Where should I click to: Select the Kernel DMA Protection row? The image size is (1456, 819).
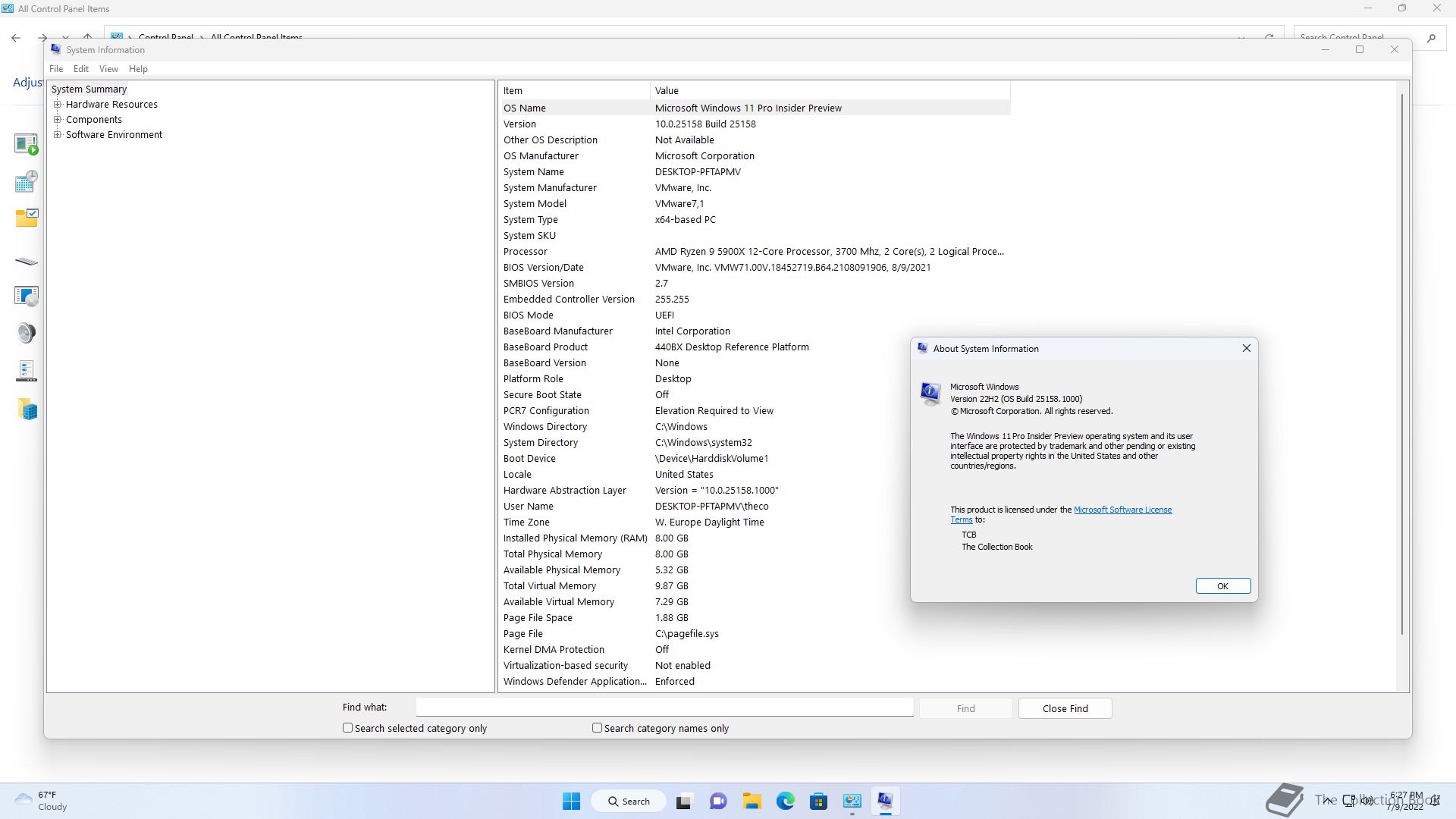(755, 649)
